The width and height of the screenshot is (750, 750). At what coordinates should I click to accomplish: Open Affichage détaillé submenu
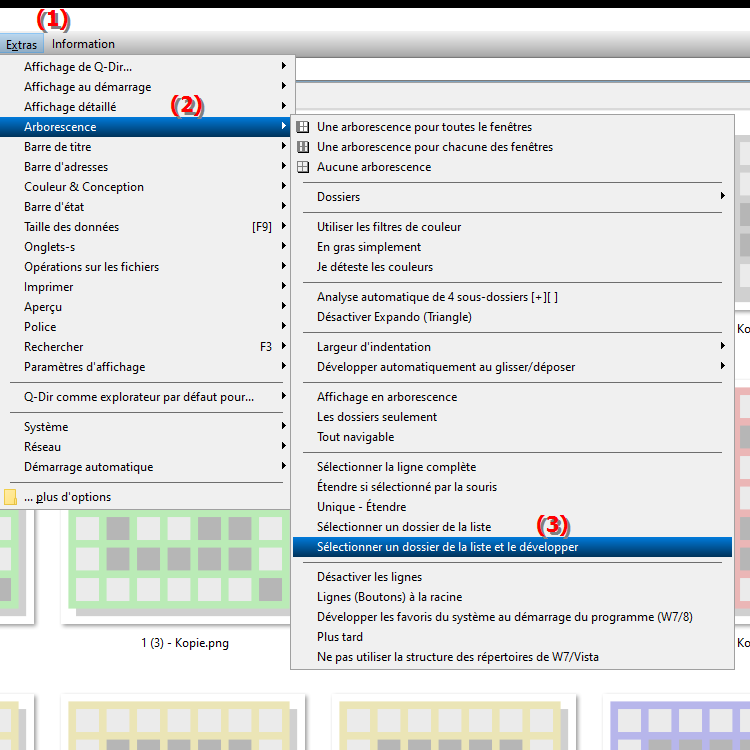click(x=145, y=107)
